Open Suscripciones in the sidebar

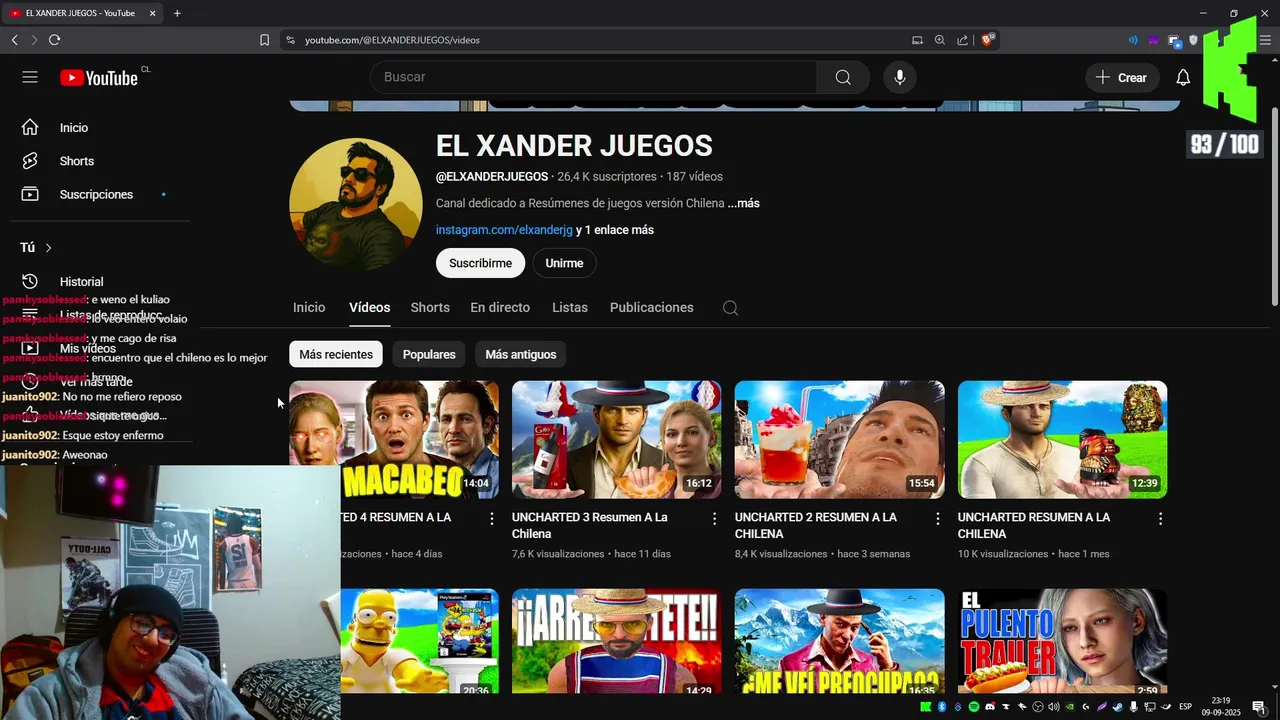tap(95, 194)
